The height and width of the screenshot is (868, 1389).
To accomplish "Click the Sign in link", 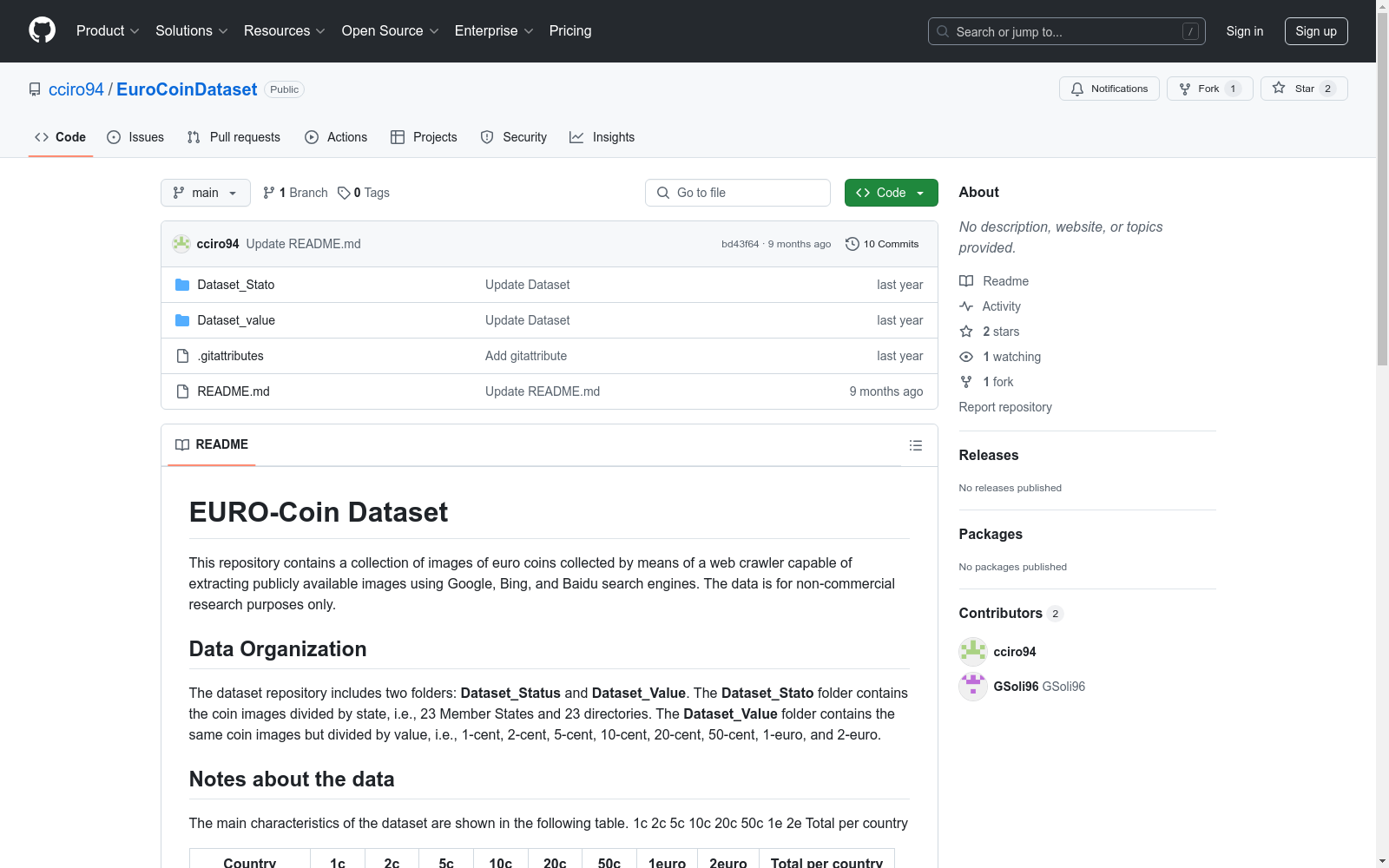I will click(x=1245, y=31).
